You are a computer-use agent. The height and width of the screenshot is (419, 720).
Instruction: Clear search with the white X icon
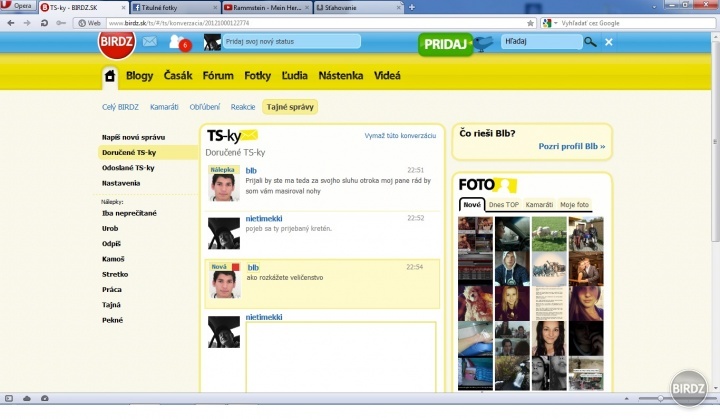(609, 42)
